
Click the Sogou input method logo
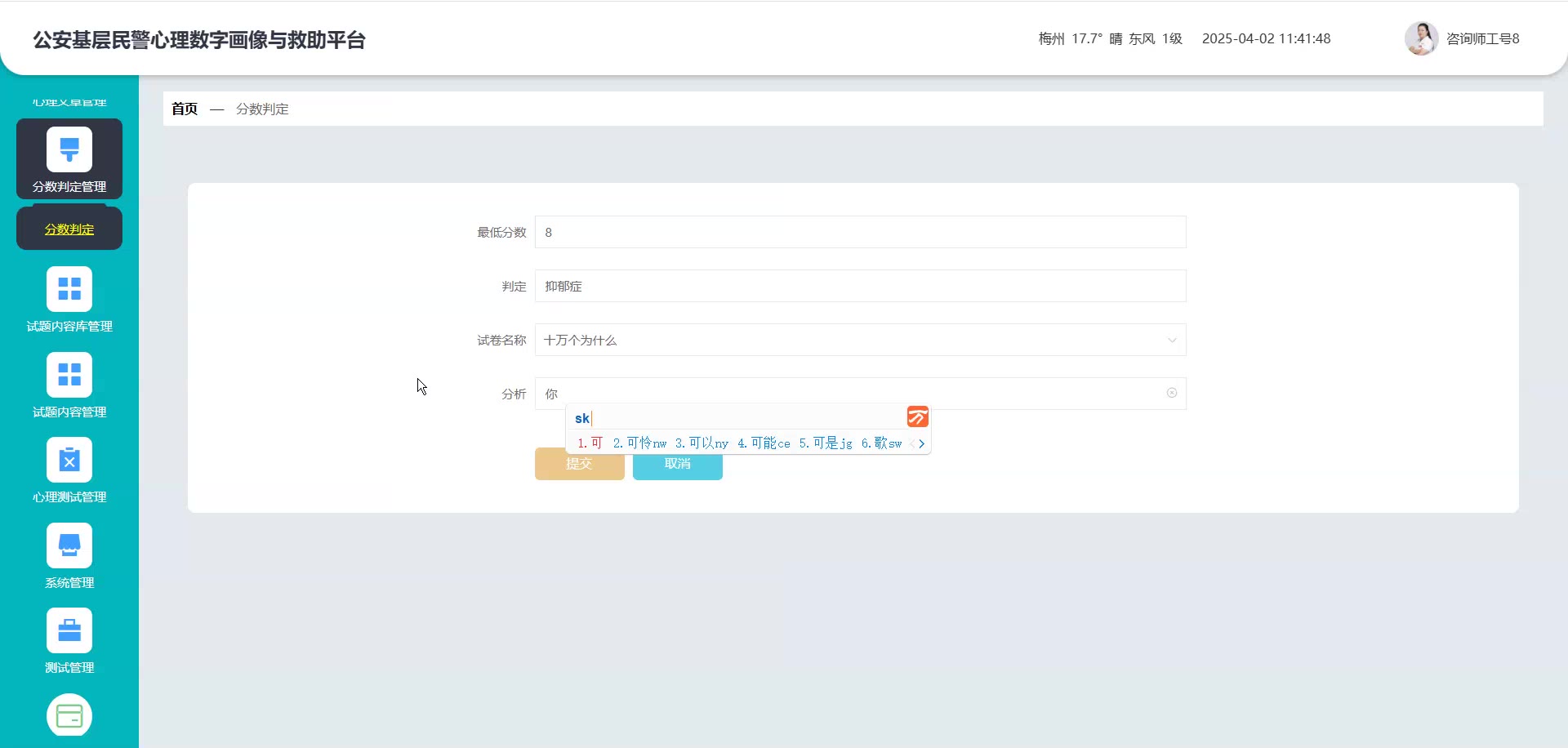click(917, 417)
